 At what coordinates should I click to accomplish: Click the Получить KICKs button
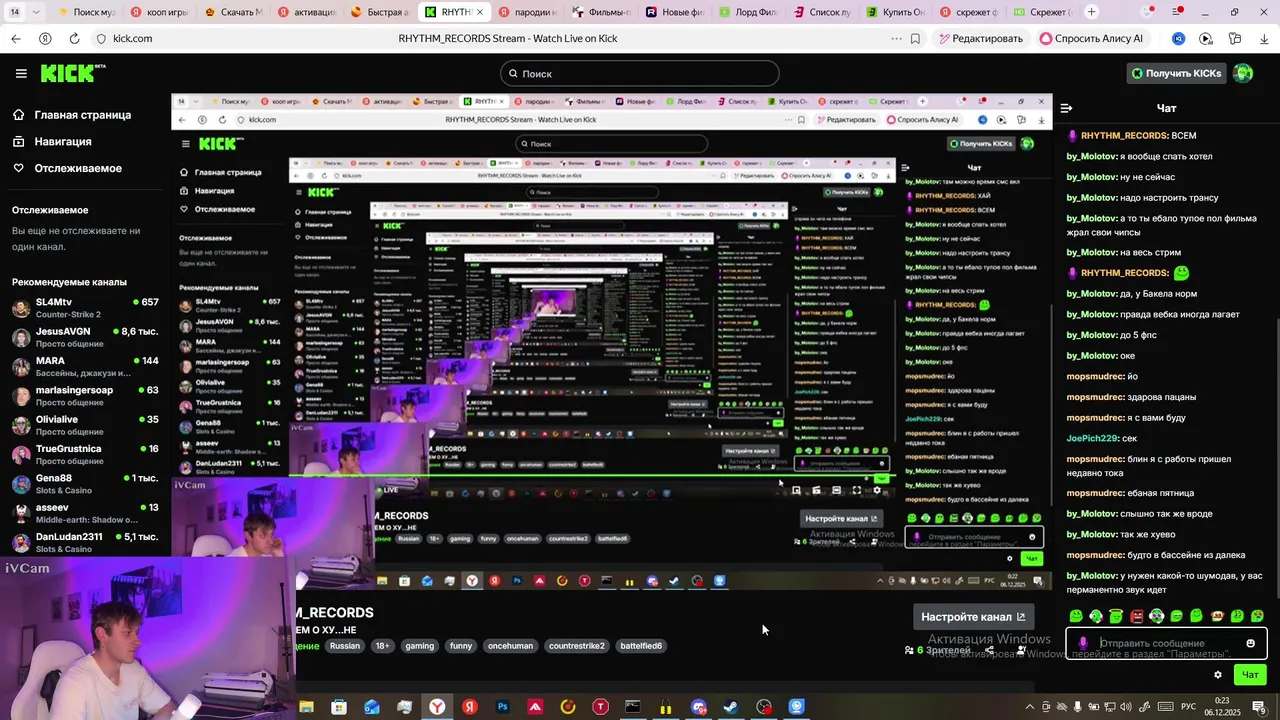(1176, 73)
